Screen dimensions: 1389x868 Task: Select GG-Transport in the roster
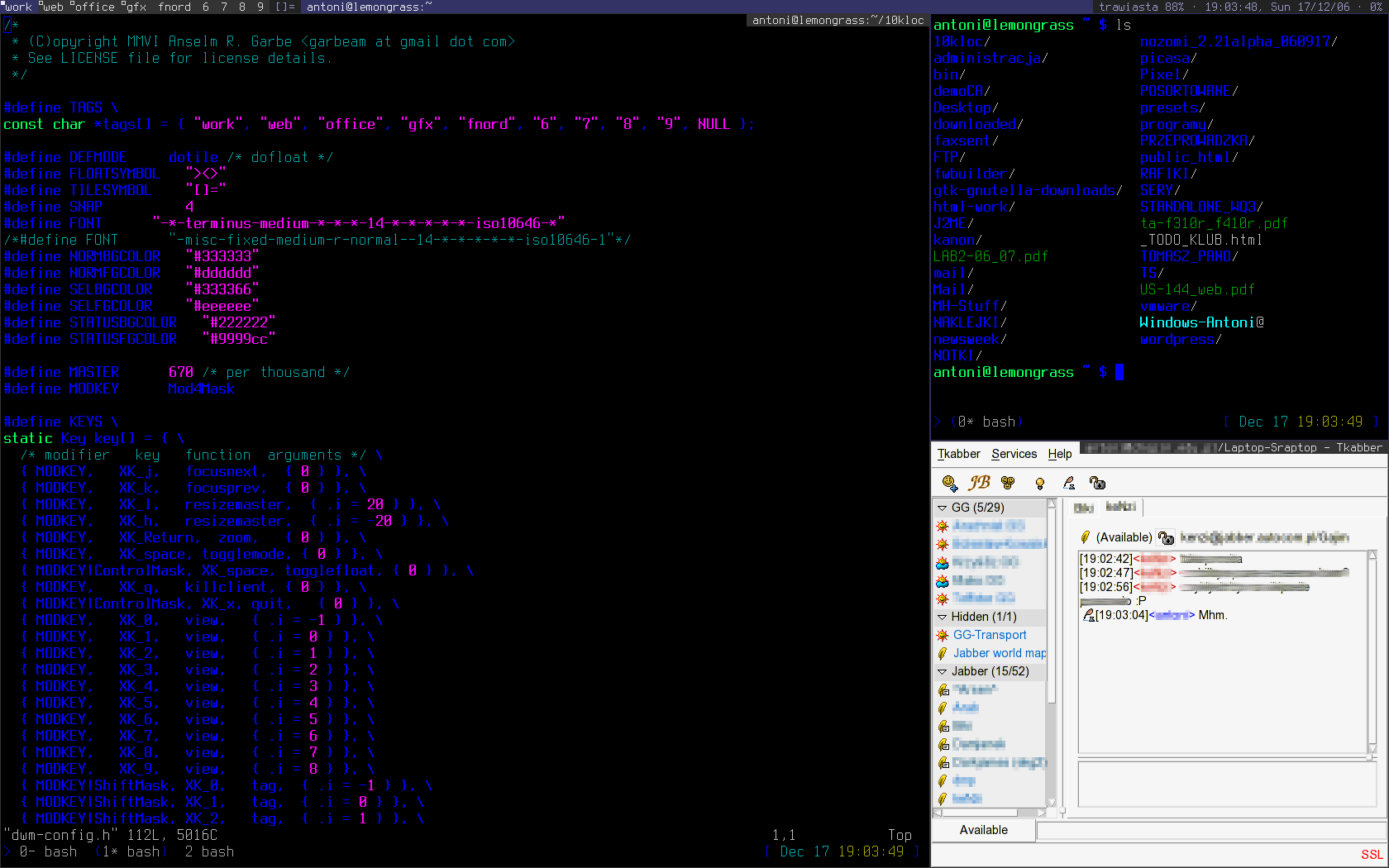(990, 635)
